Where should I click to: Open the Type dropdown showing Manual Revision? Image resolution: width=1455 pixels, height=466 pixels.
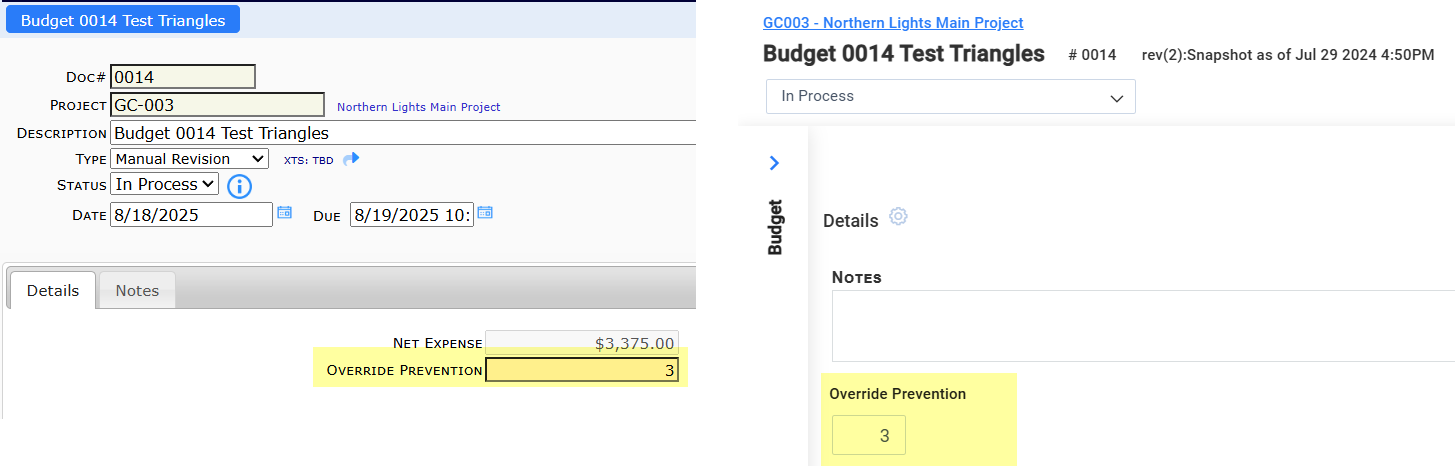click(x=189, y=159)
